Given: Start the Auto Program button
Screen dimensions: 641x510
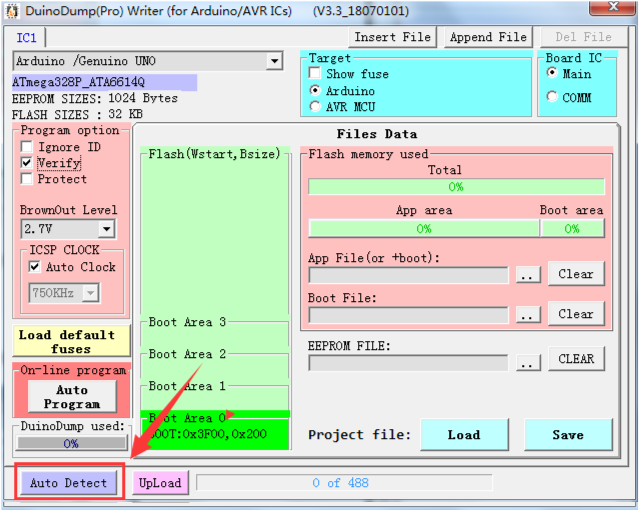Looking at the screenshot, I should click(x=72, y=396).
